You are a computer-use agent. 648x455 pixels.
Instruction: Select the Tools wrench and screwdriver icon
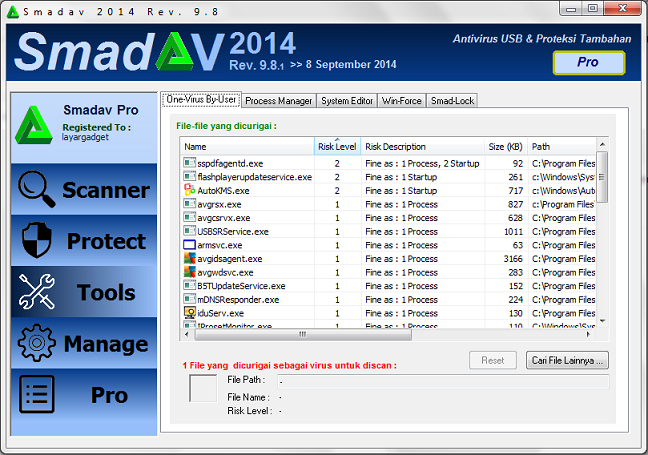[x=37, y=291]
